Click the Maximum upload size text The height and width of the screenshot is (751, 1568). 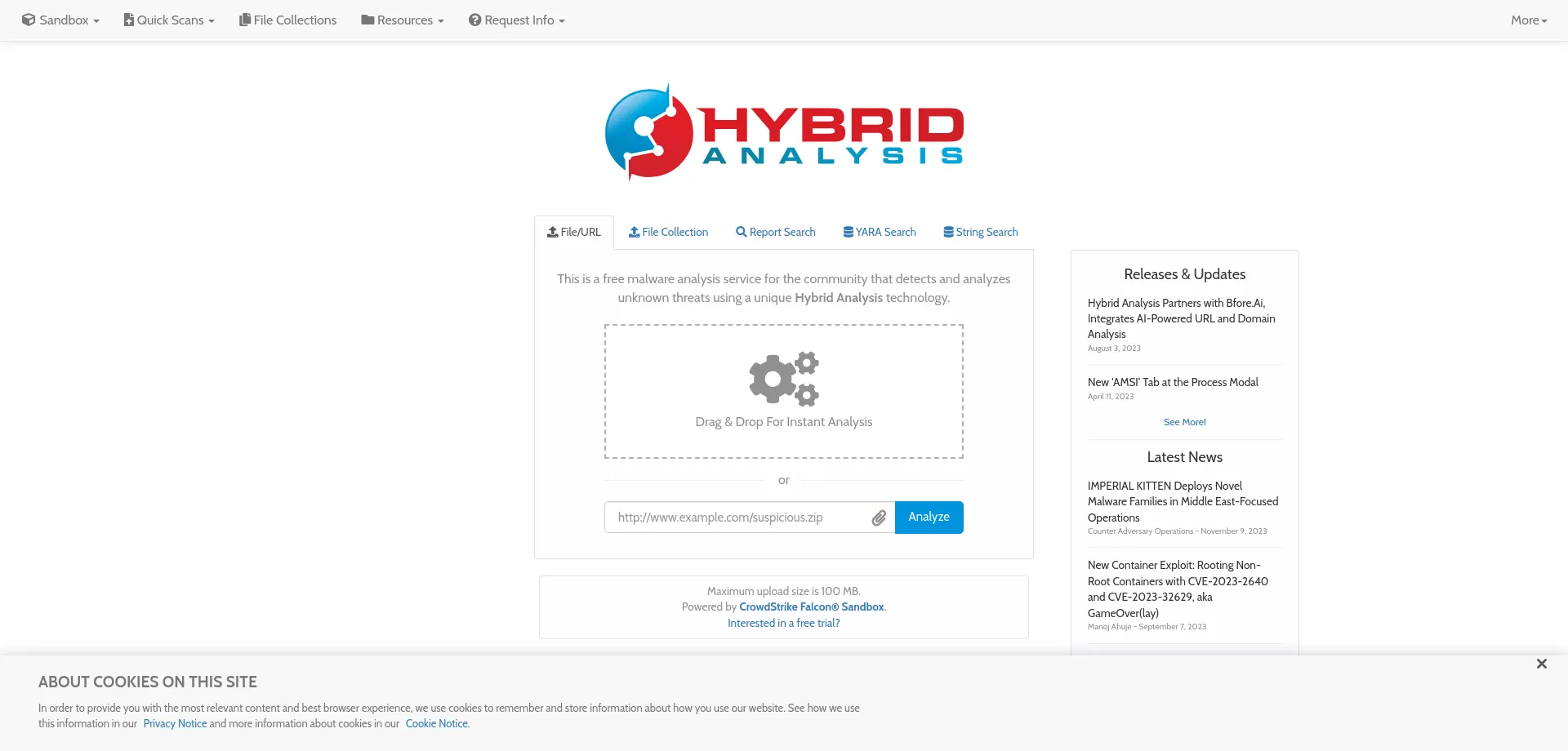(x=784, y=592)
